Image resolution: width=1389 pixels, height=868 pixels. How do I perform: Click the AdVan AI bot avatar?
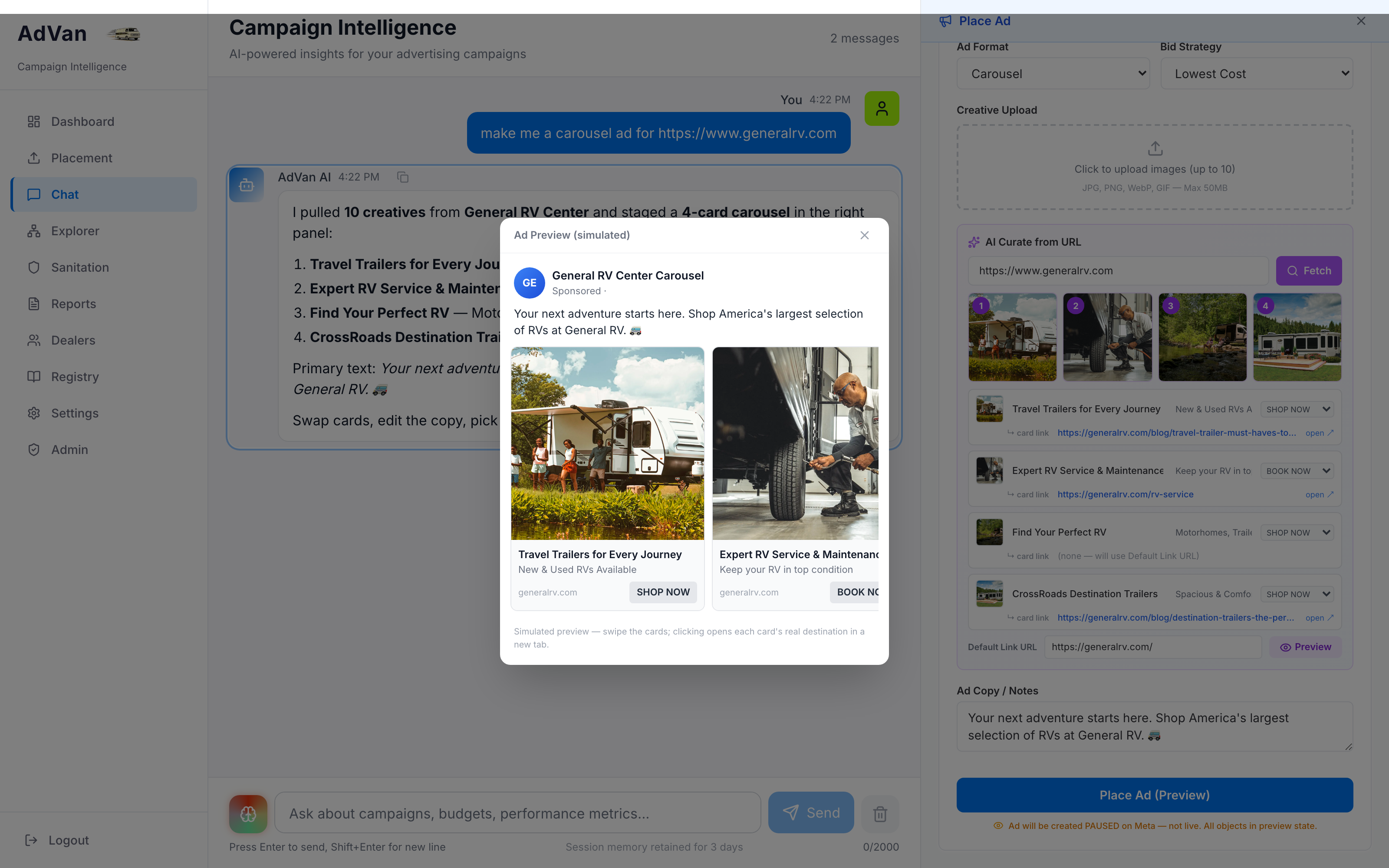click(246, 185)
